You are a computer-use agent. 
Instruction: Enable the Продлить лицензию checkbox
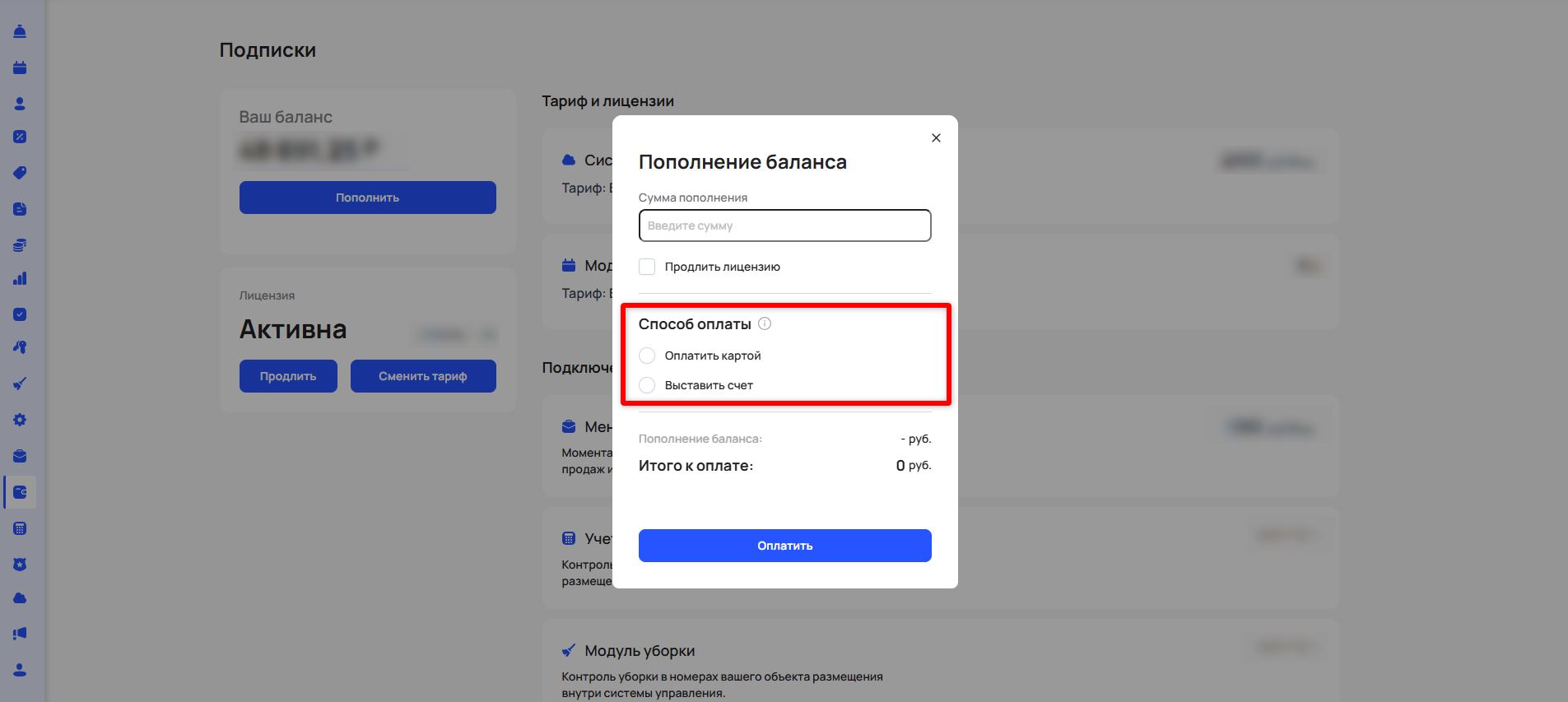click(647, 267)
